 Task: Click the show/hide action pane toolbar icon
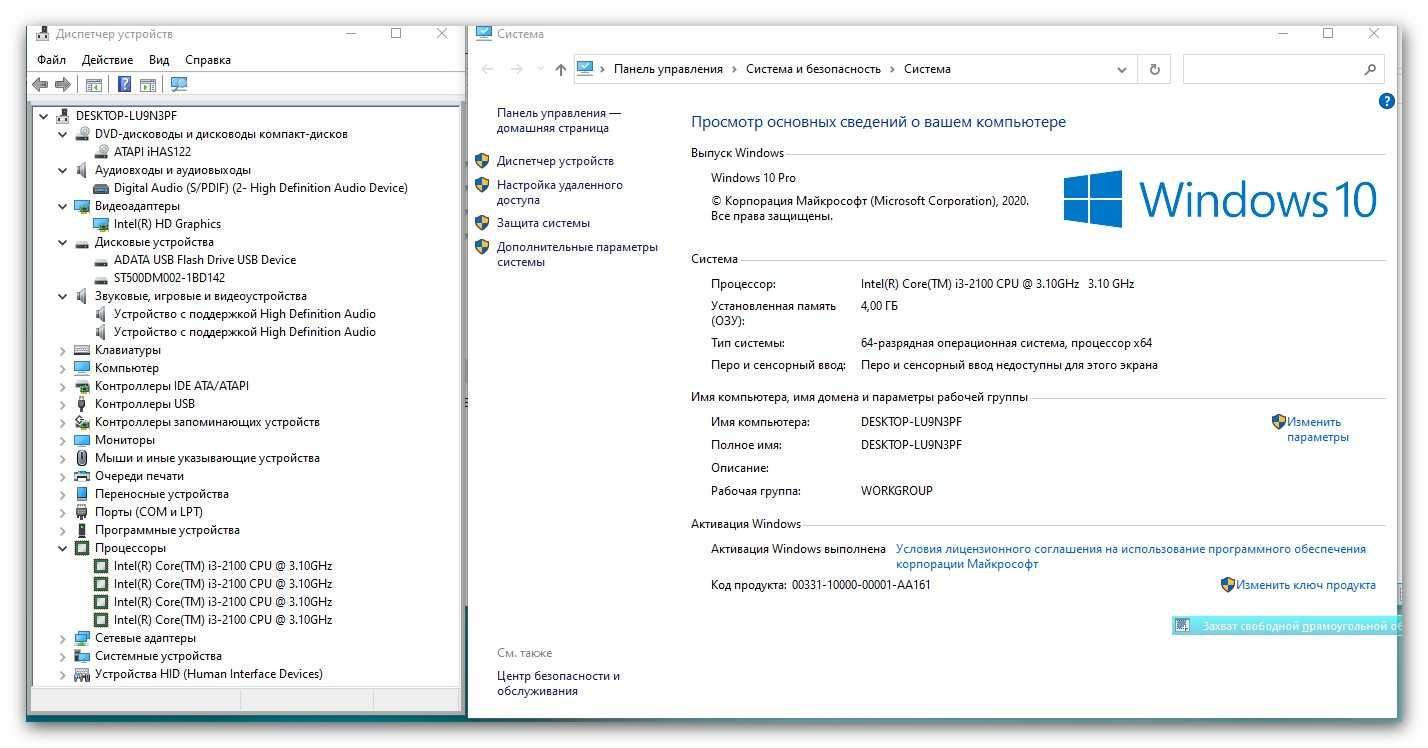click(x=148, y=85)
